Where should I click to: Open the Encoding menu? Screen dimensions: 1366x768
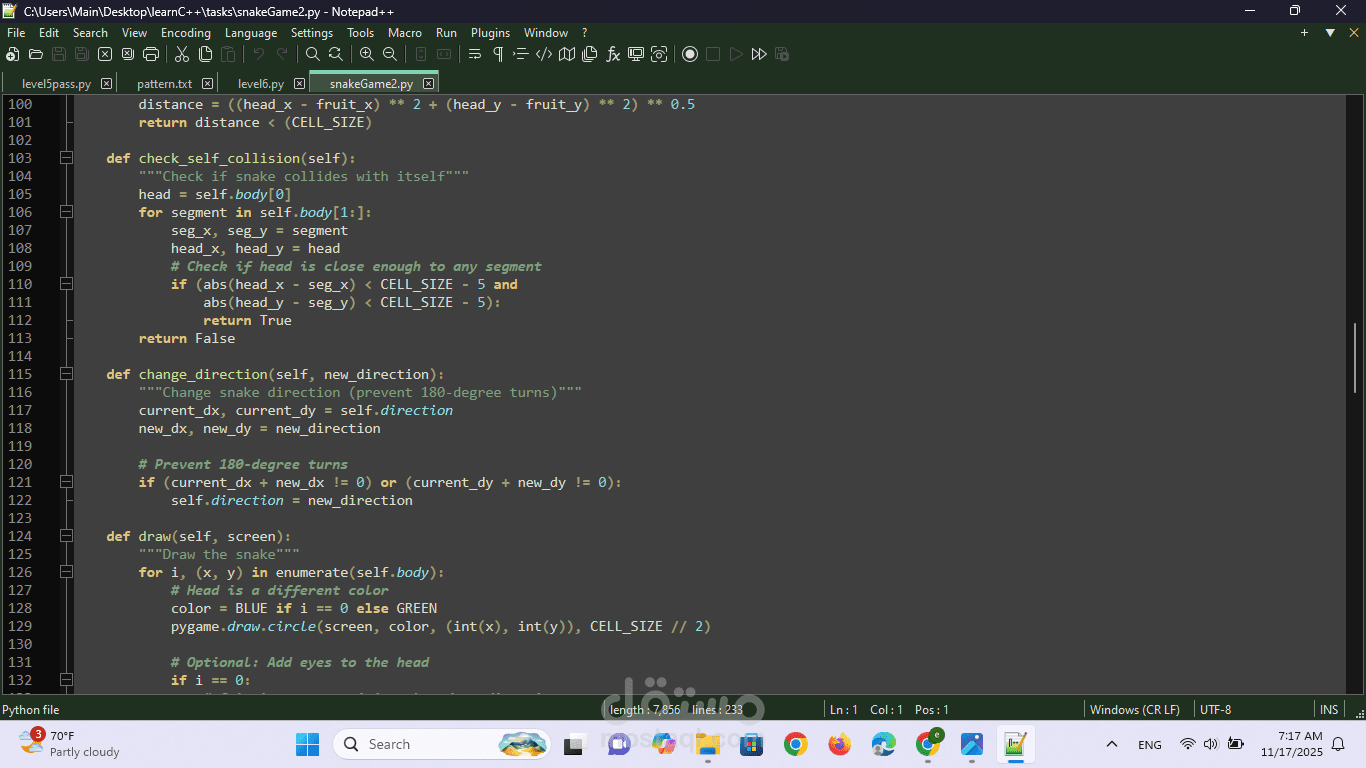[186, 33]
